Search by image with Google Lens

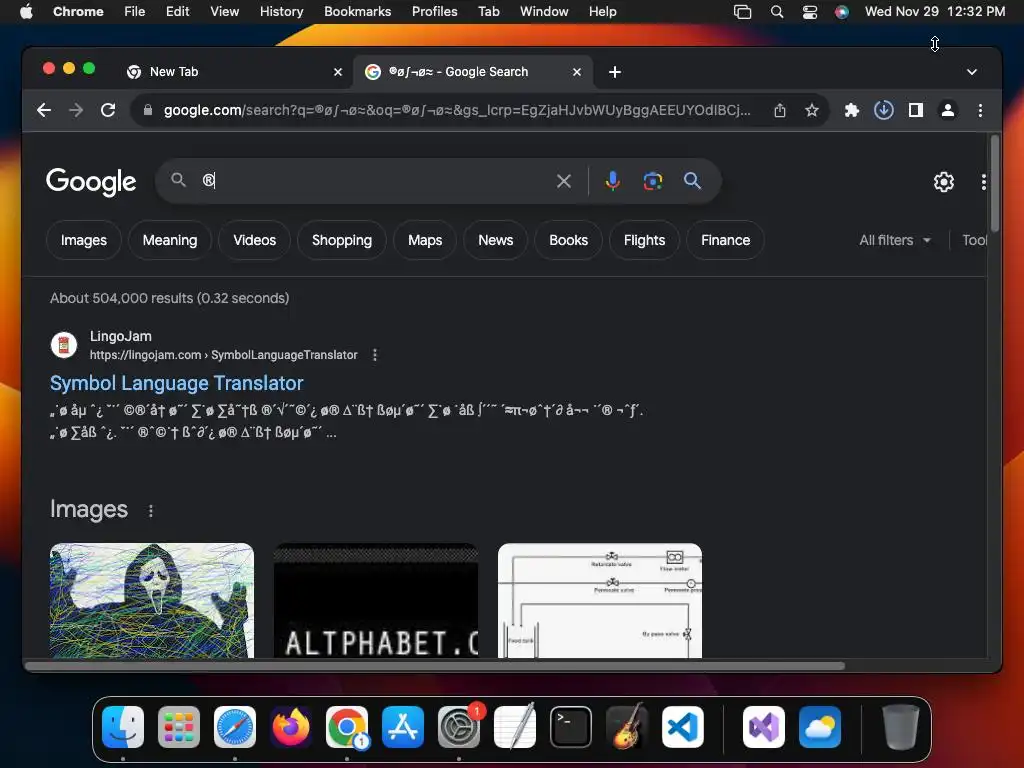pyautogui.click(x=652, y=181)
